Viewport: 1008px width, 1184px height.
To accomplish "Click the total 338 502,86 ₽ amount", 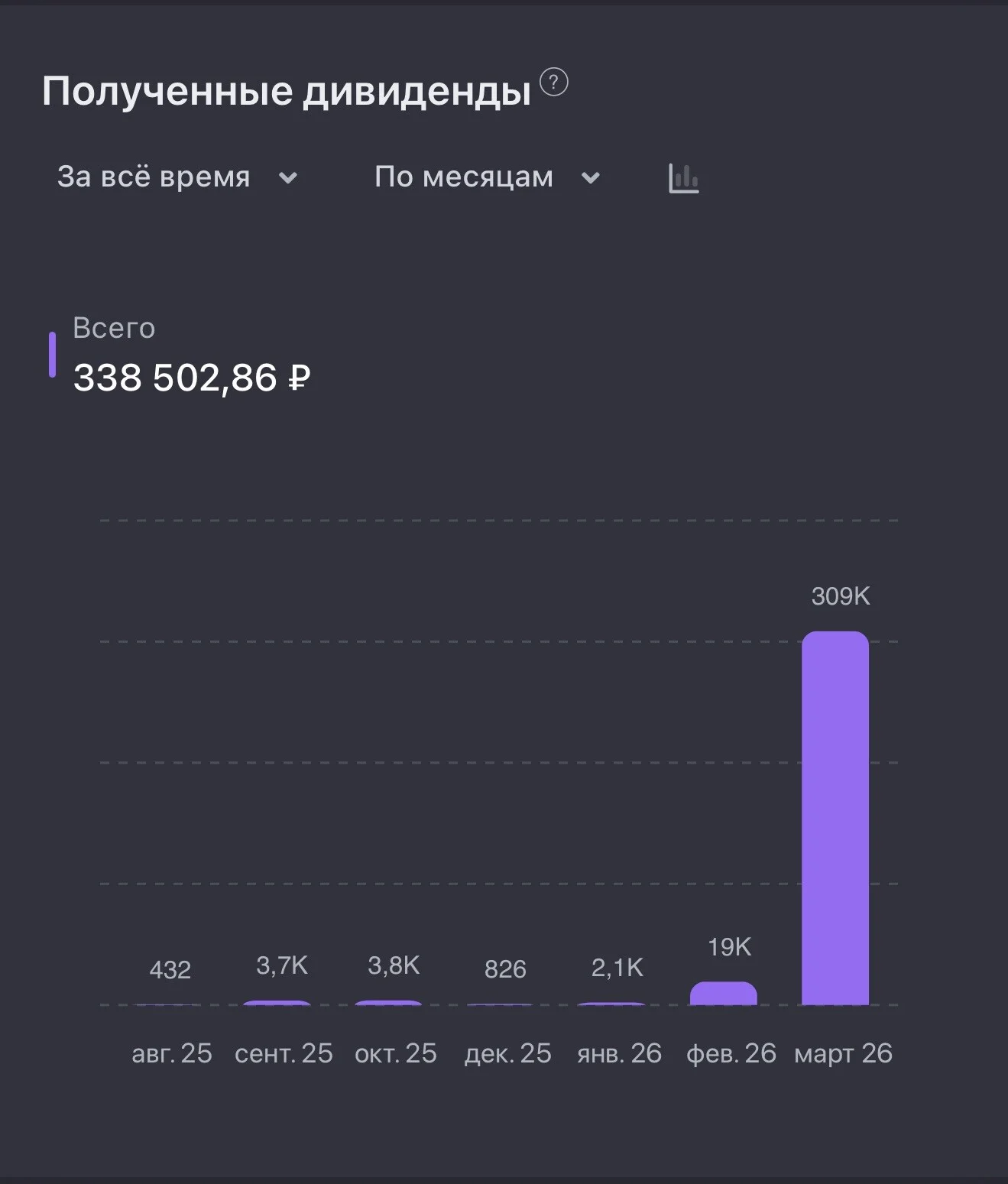I will pyautogui.click(x=192, y=378).
